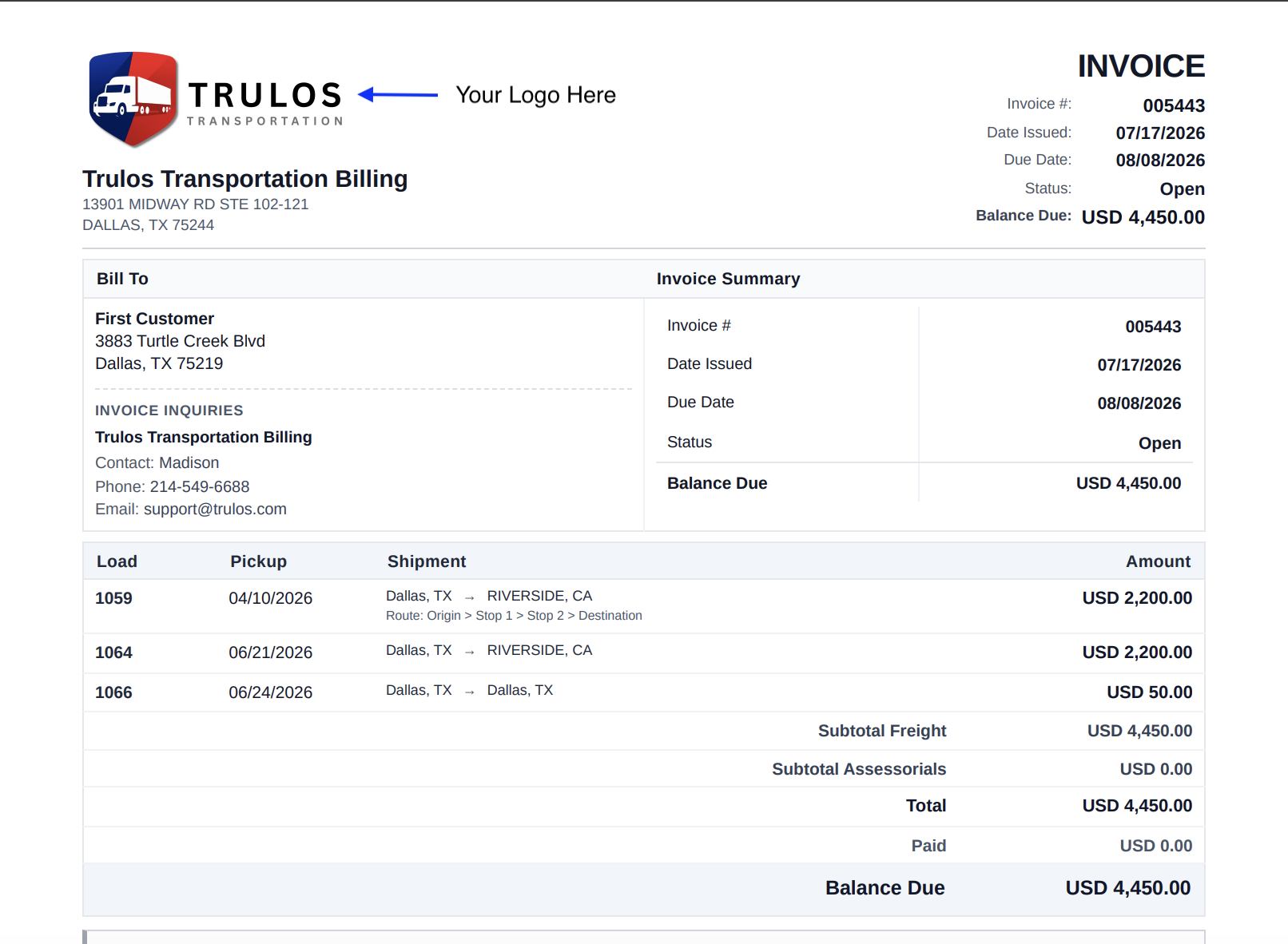Click RIVERSIDE, CA destination for load 1064
The height and width of the screenshot is (944, 1288).
point(539,650)
